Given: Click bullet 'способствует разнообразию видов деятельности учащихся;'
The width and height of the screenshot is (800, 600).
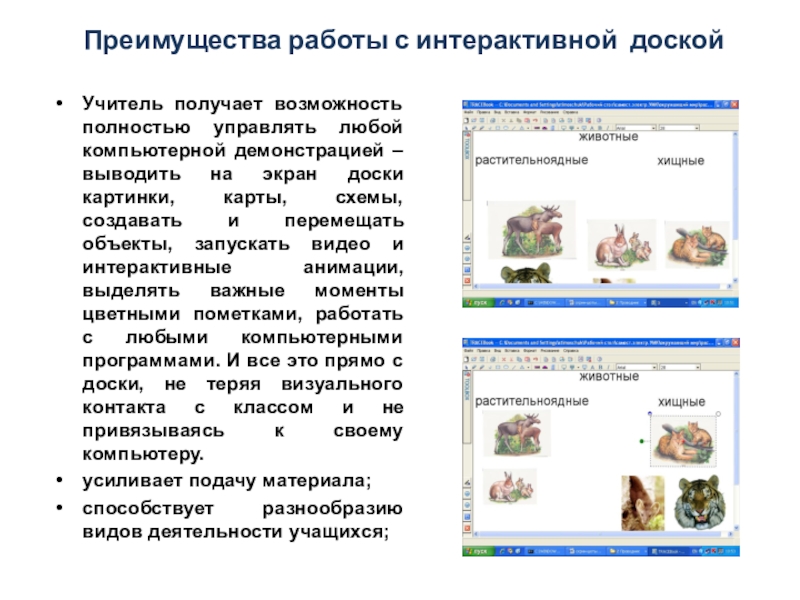Looking at the screenshot, I should point(242,520).
